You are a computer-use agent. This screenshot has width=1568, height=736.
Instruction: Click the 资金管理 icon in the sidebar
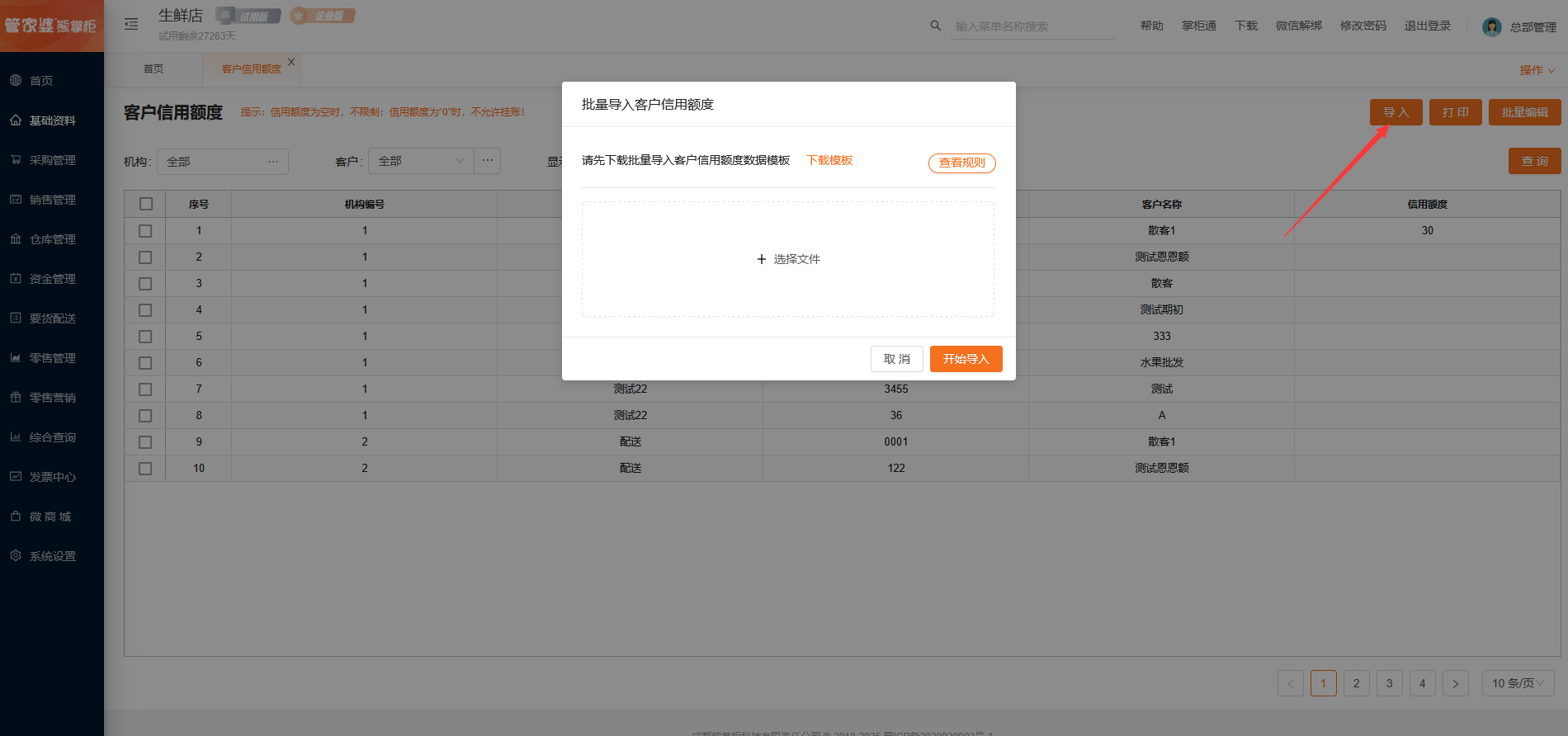(16, 278)
